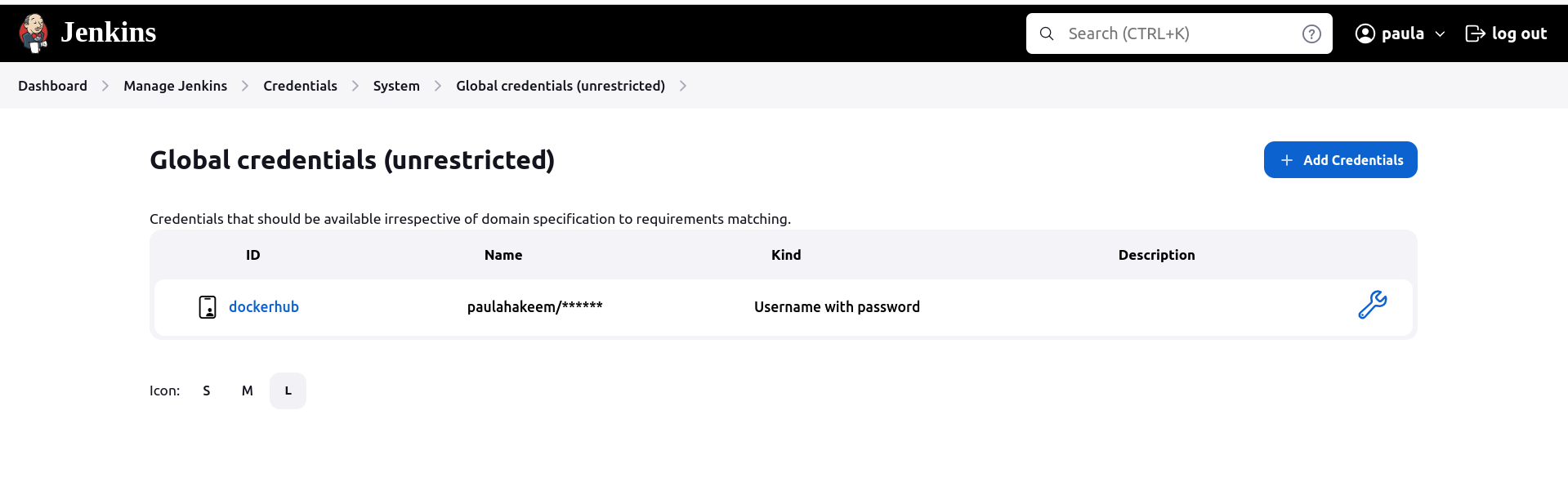Click the user account icon beside paula

click(x=1365, y=33)
